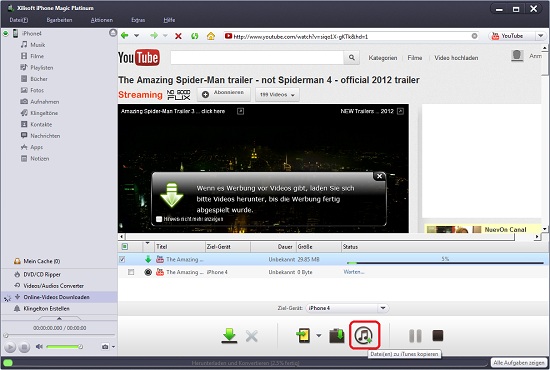This screenshot has width=550, height=370.
Task: Click the playback position seek slider
Action: (x=59, y=336)
